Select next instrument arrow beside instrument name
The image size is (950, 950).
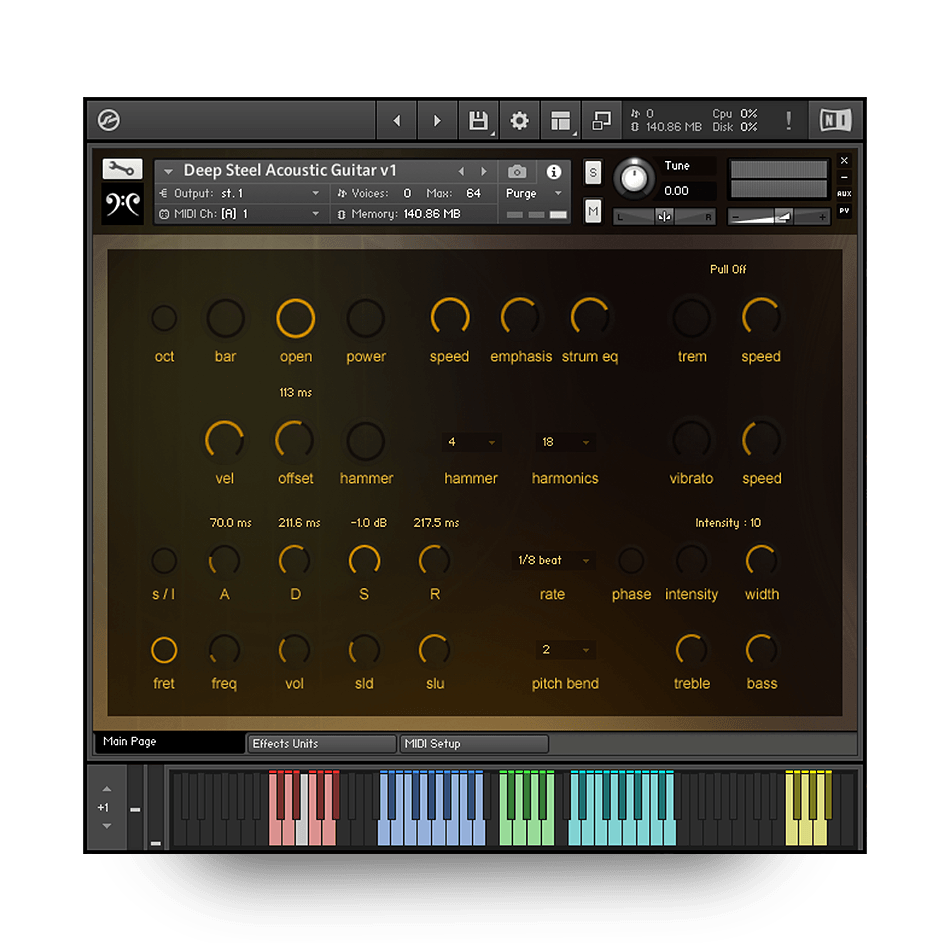483,171
